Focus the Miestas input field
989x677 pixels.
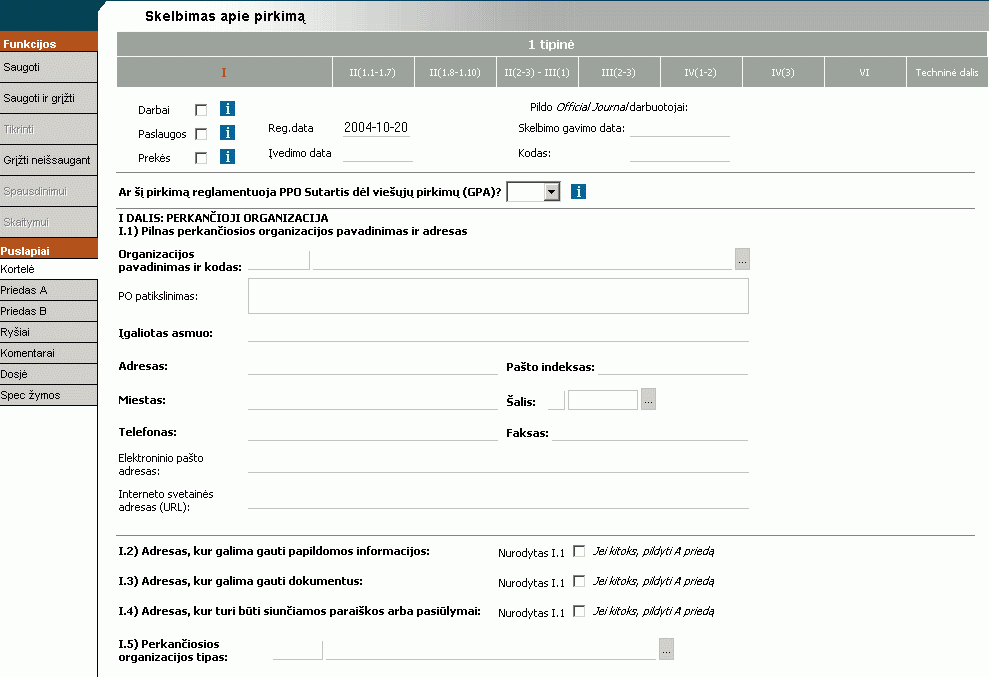click(x=373, y=400)
